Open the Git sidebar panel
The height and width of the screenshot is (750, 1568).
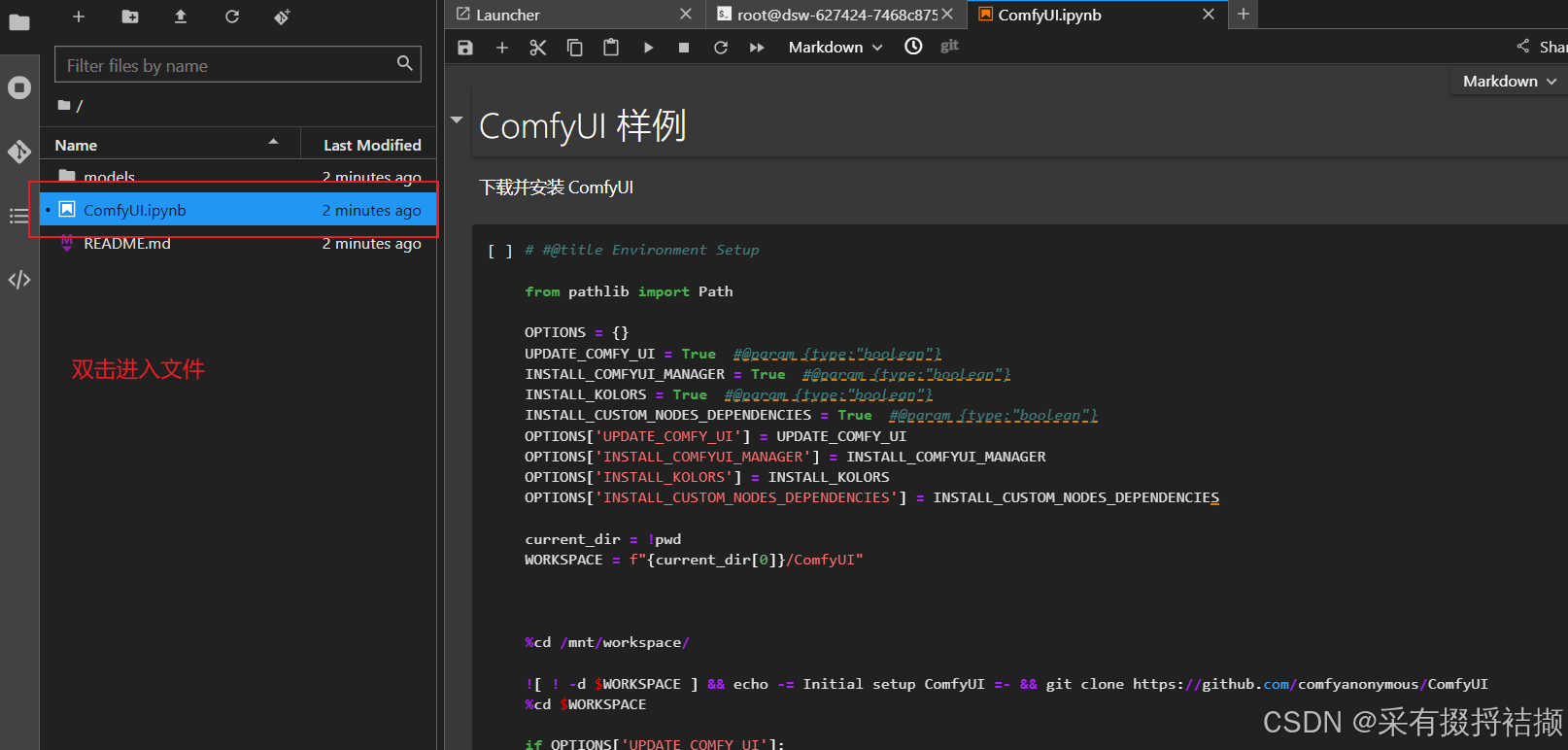point(19,152)
